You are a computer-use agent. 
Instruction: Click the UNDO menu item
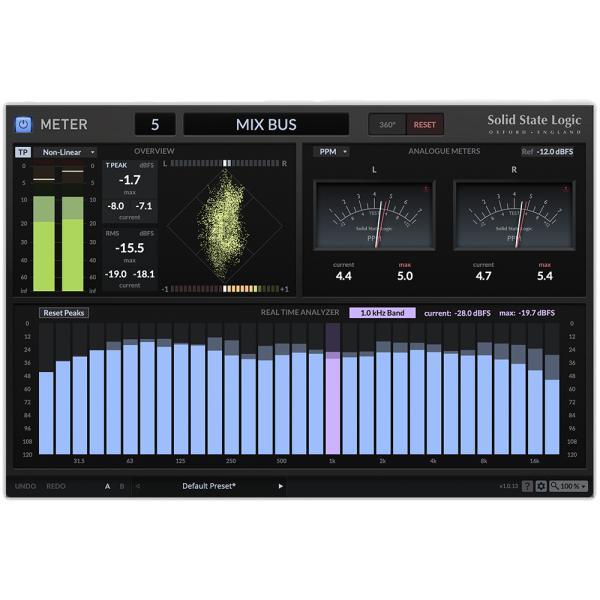tap(25, 486)
